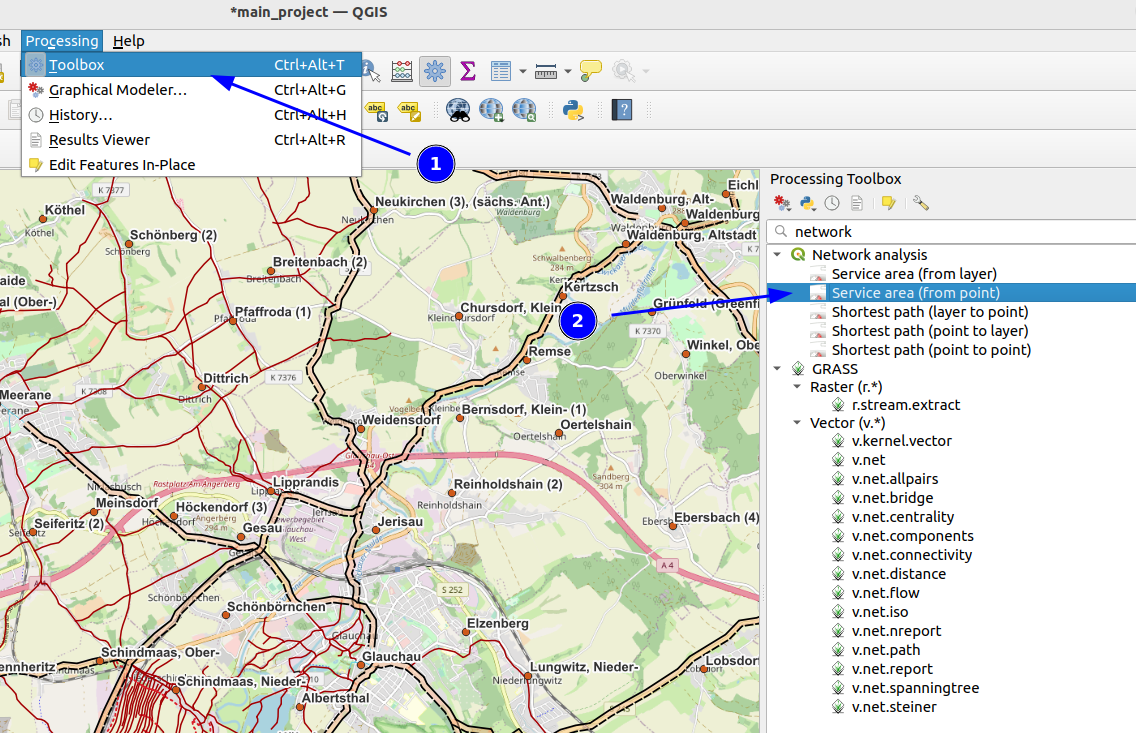Open the Measure tool dropdown arrow
1136x733 pixels.
pos(567,71)
